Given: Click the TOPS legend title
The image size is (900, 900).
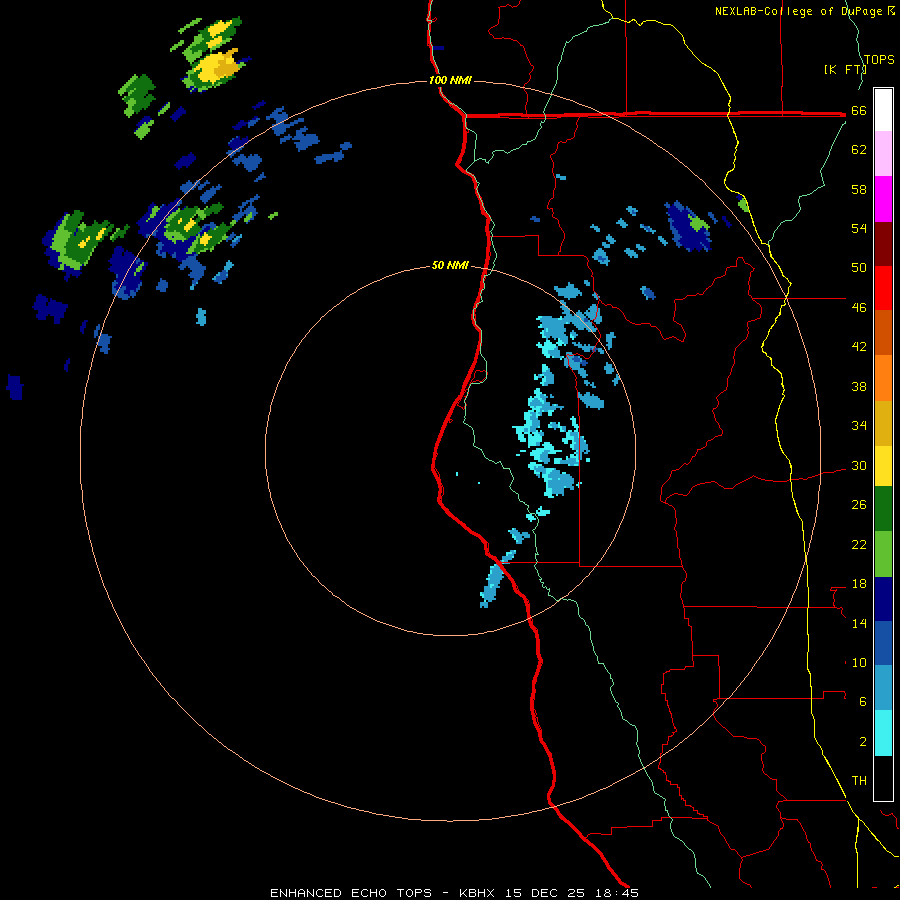Looking at the screenshot, I should [x=879, y=60].
